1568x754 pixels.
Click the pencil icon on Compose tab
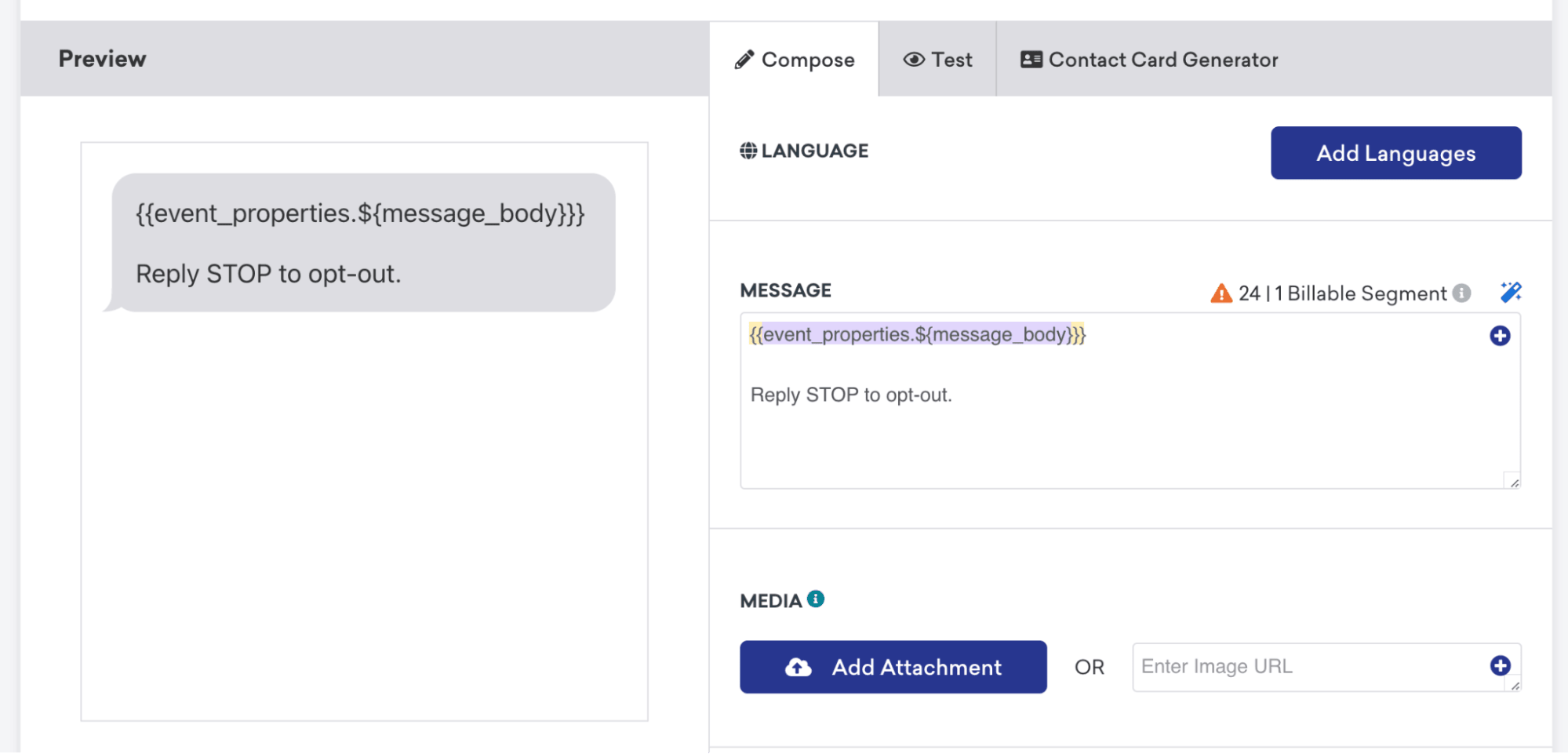click(x=744, y=60)
